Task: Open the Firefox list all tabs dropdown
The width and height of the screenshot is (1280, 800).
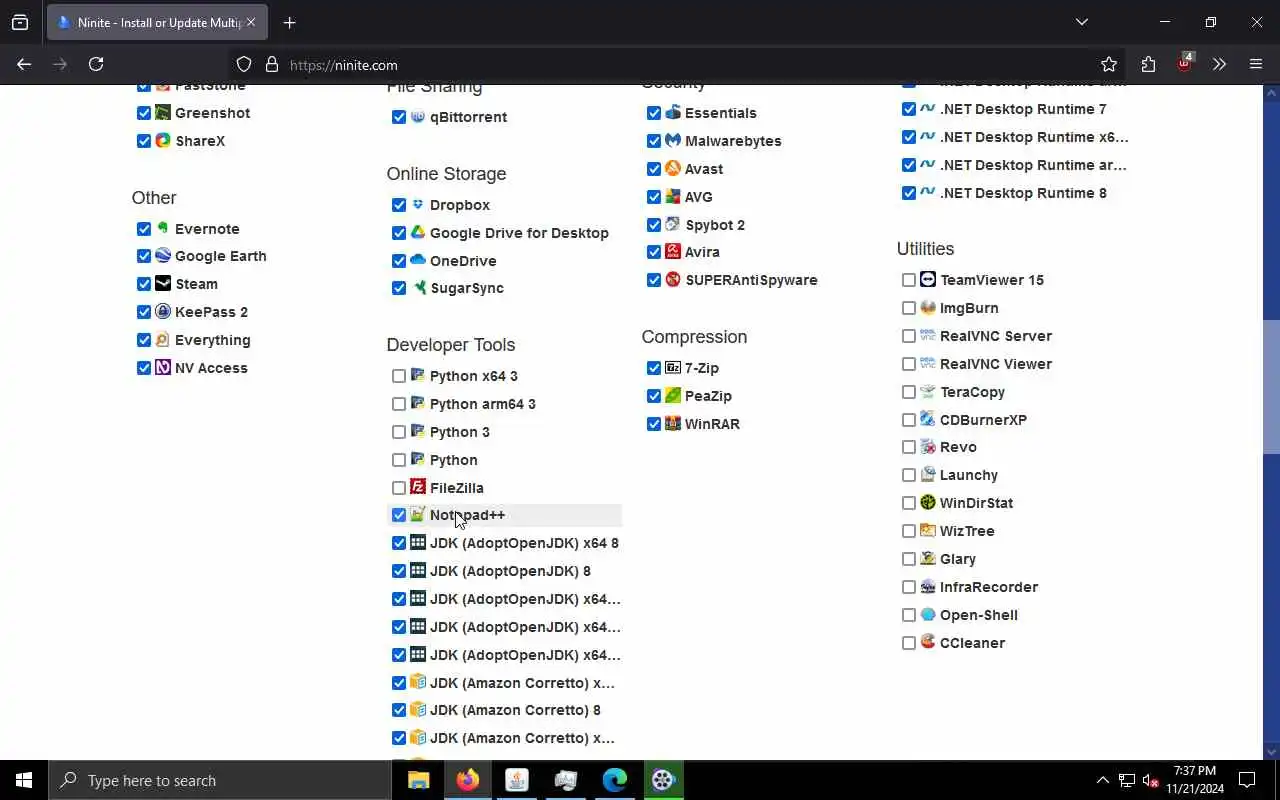Action: coord(1082,22)
